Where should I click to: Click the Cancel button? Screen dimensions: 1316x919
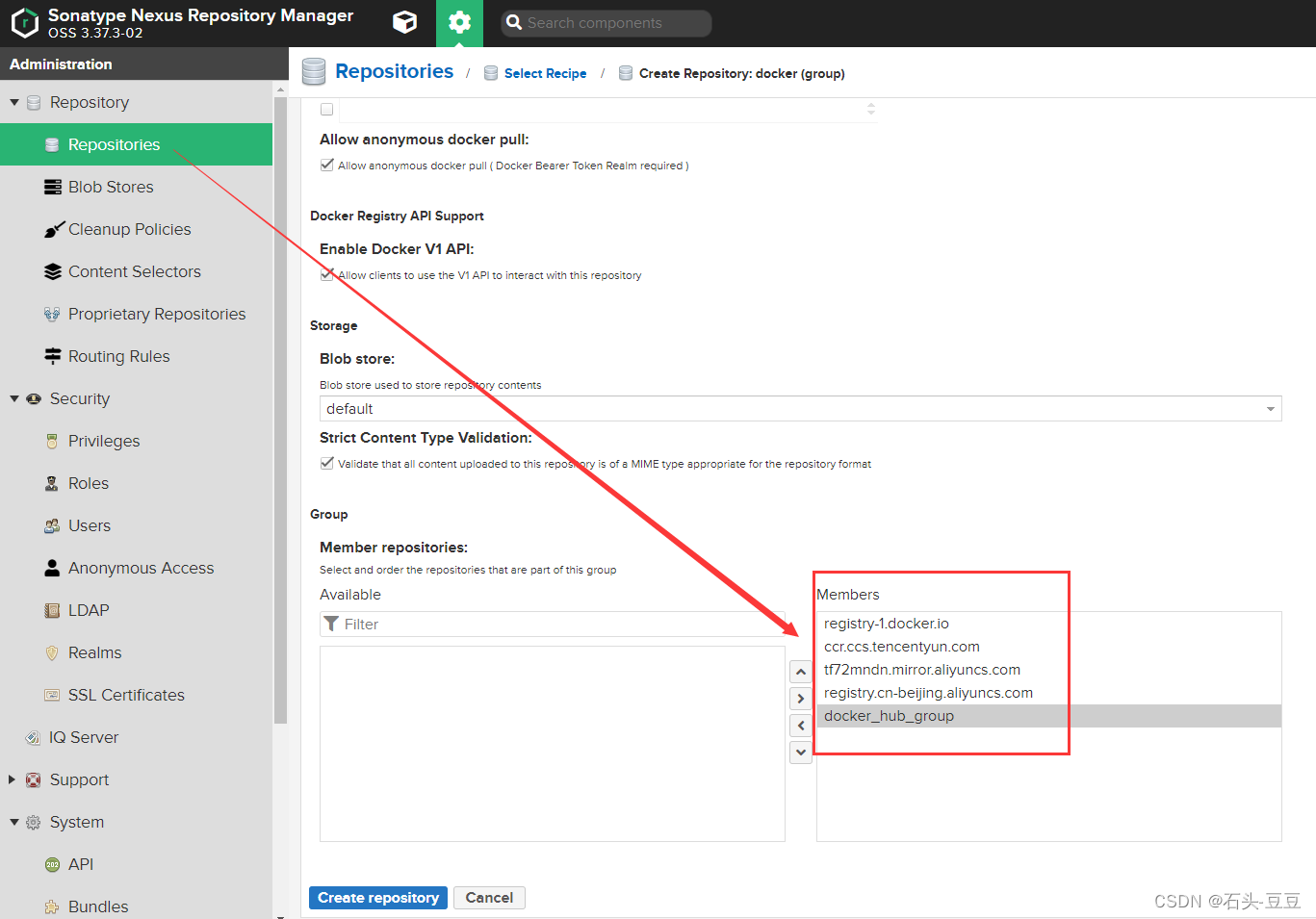[x=489, y=898]
